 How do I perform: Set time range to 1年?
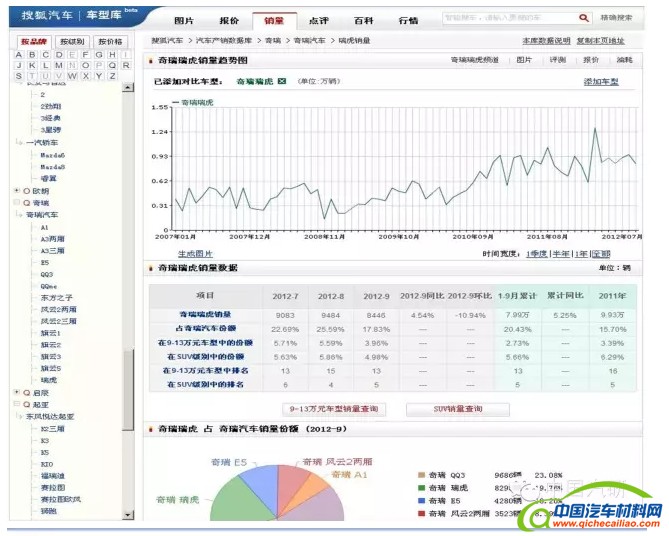point(581,254)
